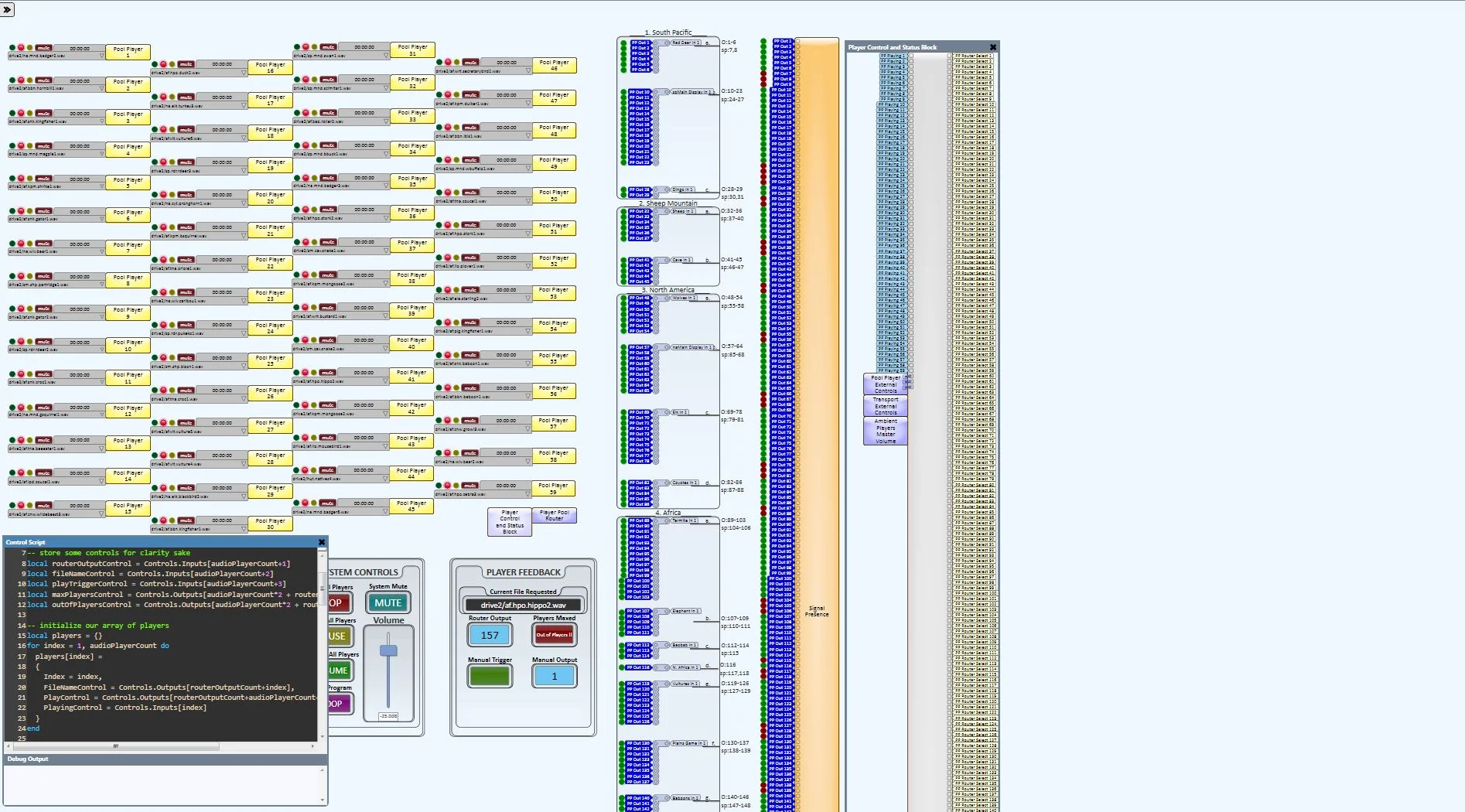Click the Control Script vertical scrollbar
This screenshot has height=812, width=1465.
(323, 646)
